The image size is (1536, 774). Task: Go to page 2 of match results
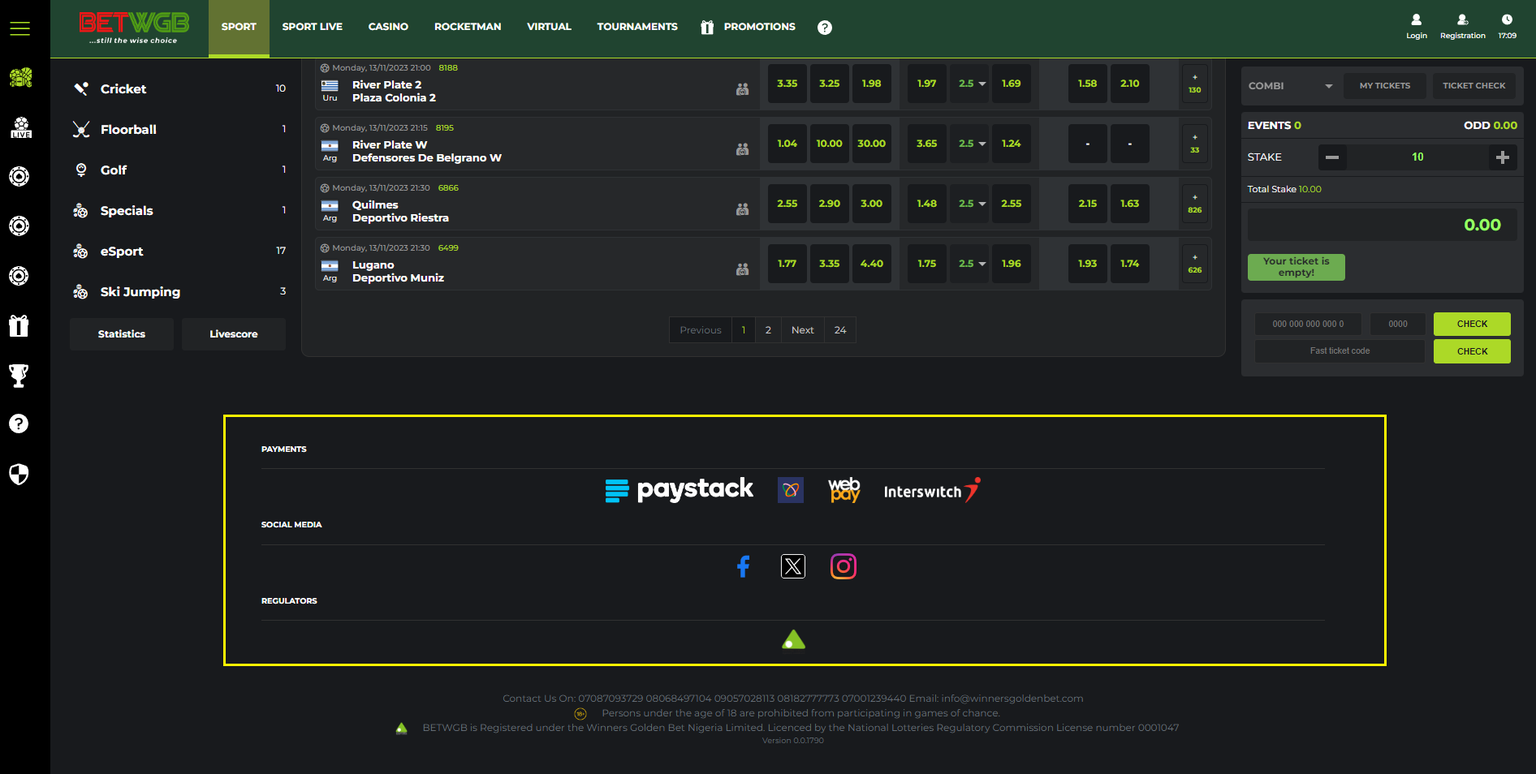tap(767, 329)
